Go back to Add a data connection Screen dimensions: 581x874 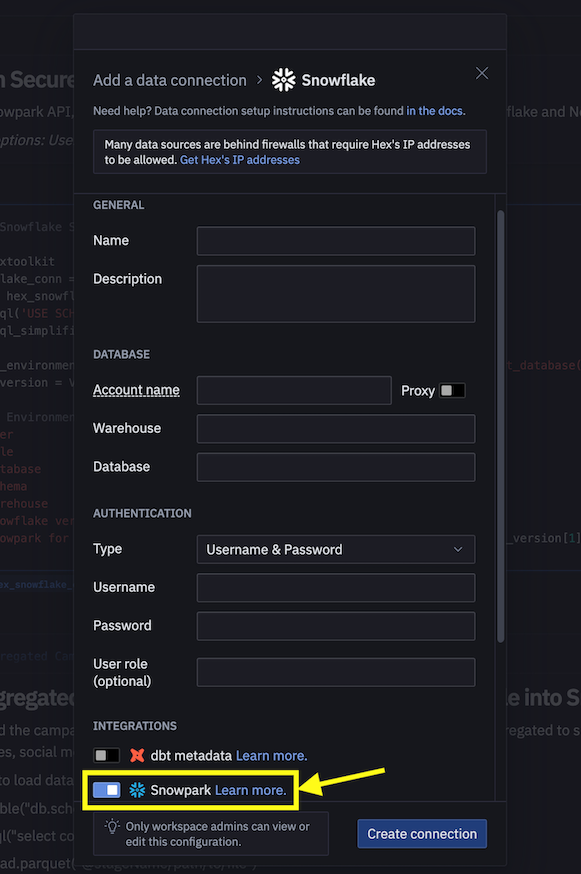170,80
